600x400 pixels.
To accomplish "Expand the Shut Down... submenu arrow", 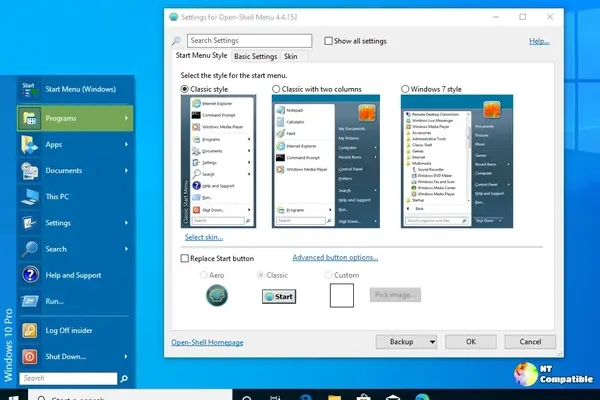I will pos(126,356).
